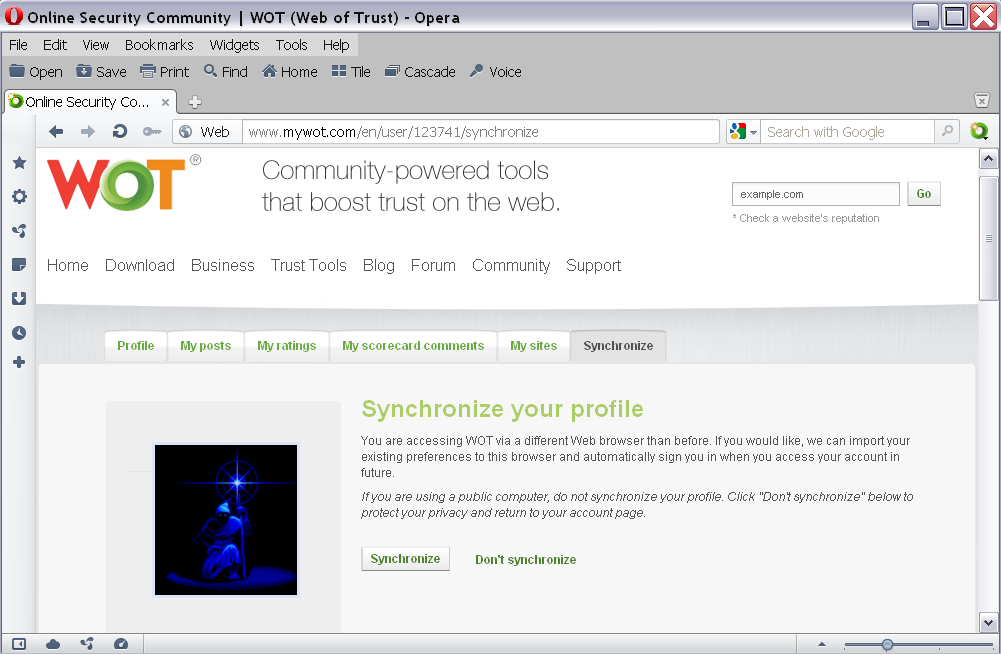This screenshot has height=655, width=1001.
Task: Open the Forum nav link
Action: pos(433,266)
